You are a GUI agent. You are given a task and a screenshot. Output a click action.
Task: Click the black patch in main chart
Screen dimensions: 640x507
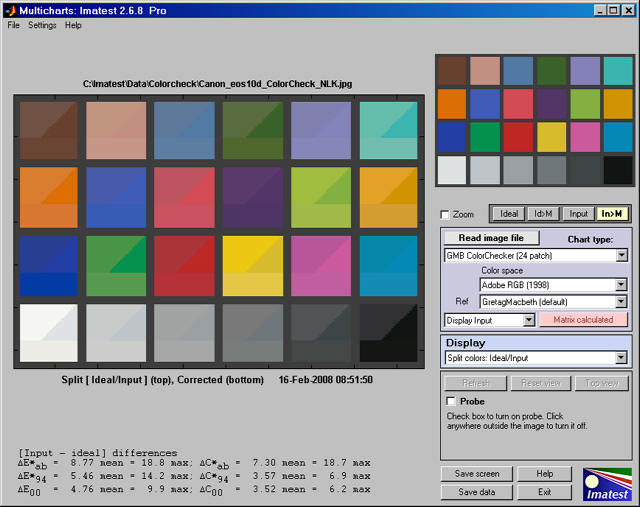(x=389, y=333)
